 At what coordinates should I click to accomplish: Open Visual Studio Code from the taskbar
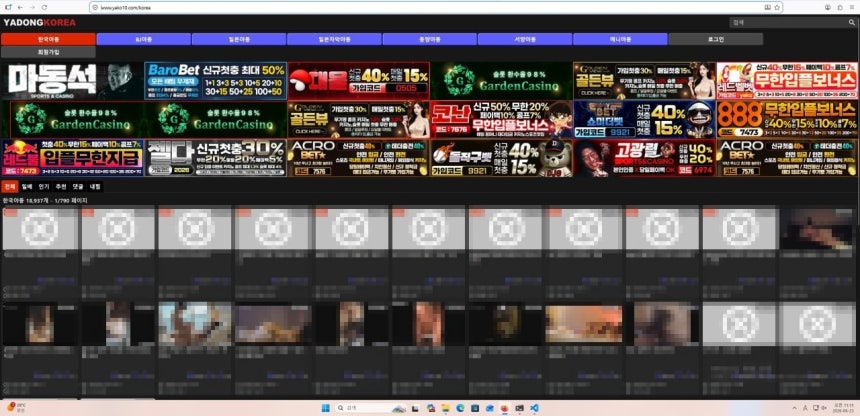pos(534,408)
